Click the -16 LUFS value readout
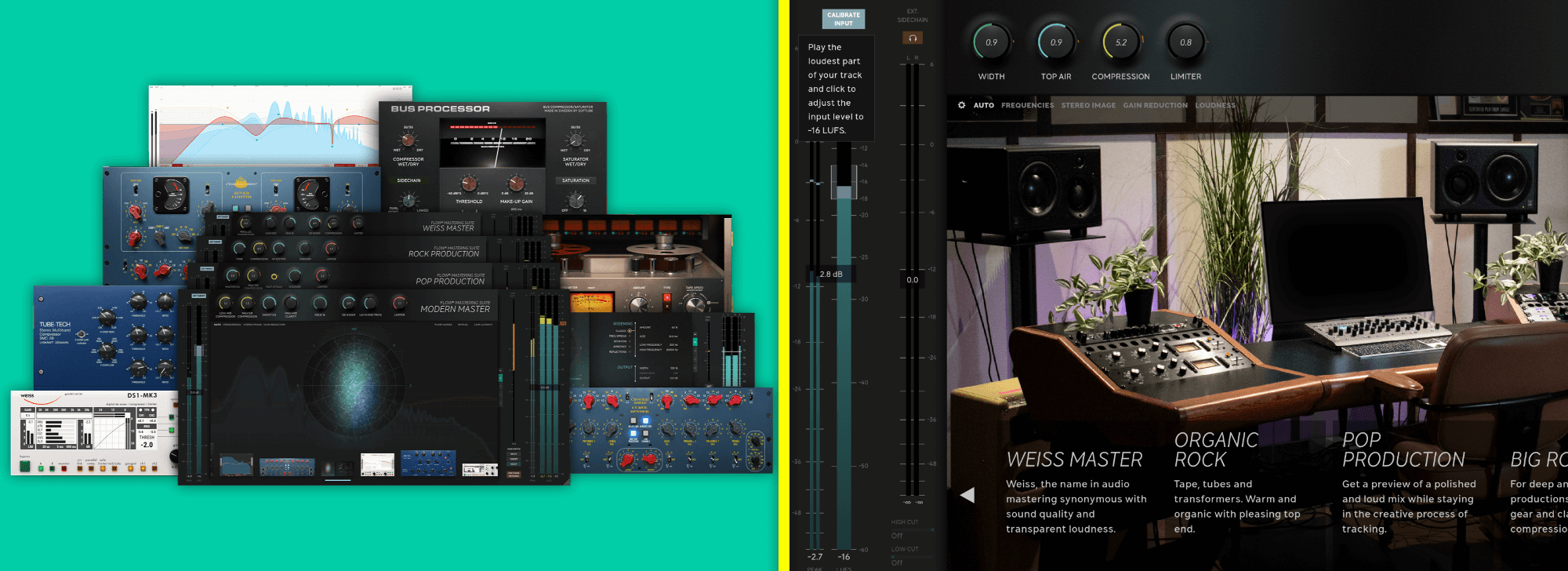 click(844, 557)
